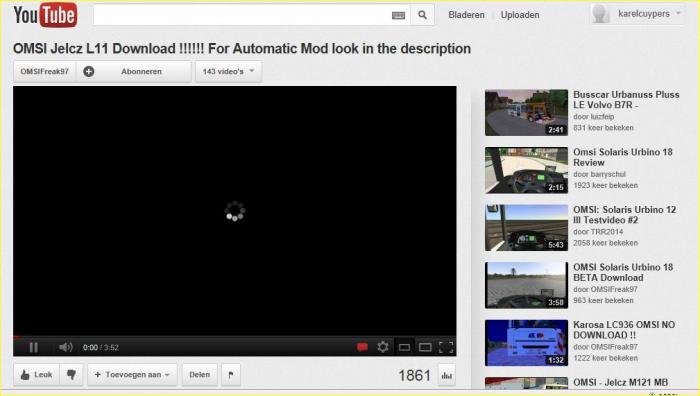Flag the video with report icon
Viewport: 700px width, 396px height.
click(231, 375)
